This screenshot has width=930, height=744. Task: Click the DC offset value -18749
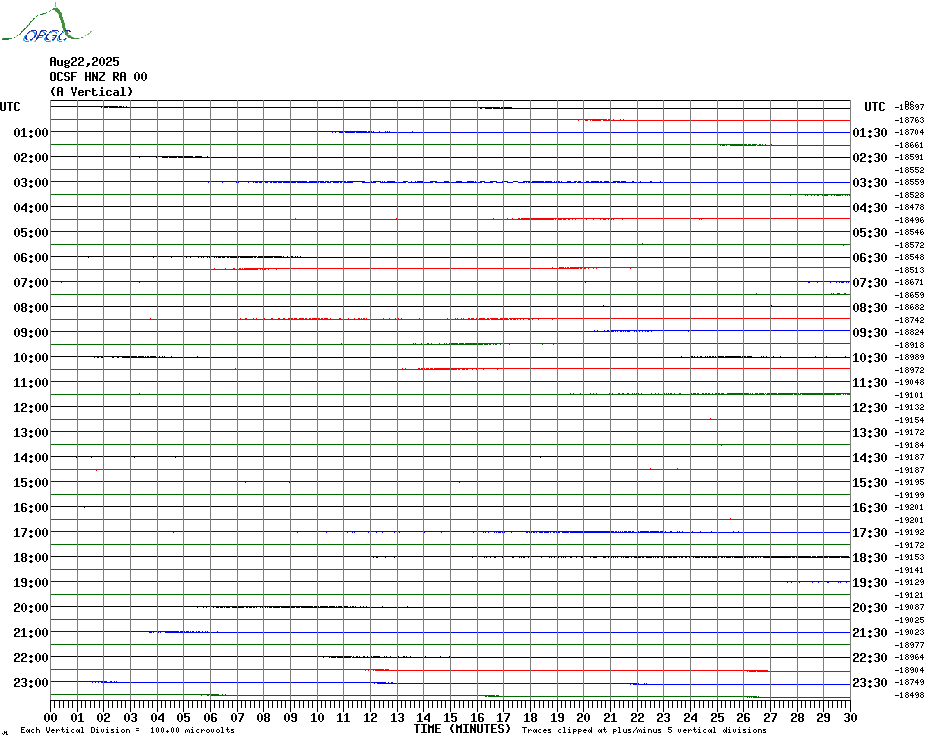coord(909,683)
